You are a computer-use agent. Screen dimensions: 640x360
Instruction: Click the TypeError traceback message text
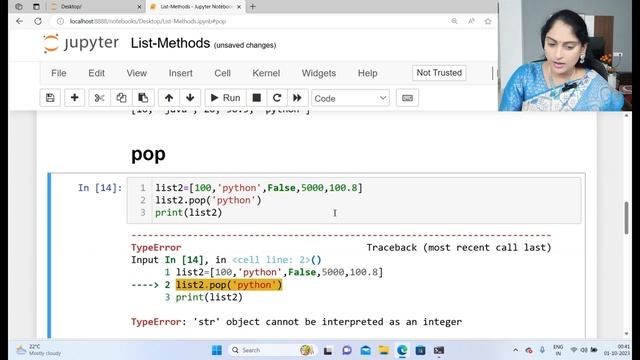tap(296, 322)
